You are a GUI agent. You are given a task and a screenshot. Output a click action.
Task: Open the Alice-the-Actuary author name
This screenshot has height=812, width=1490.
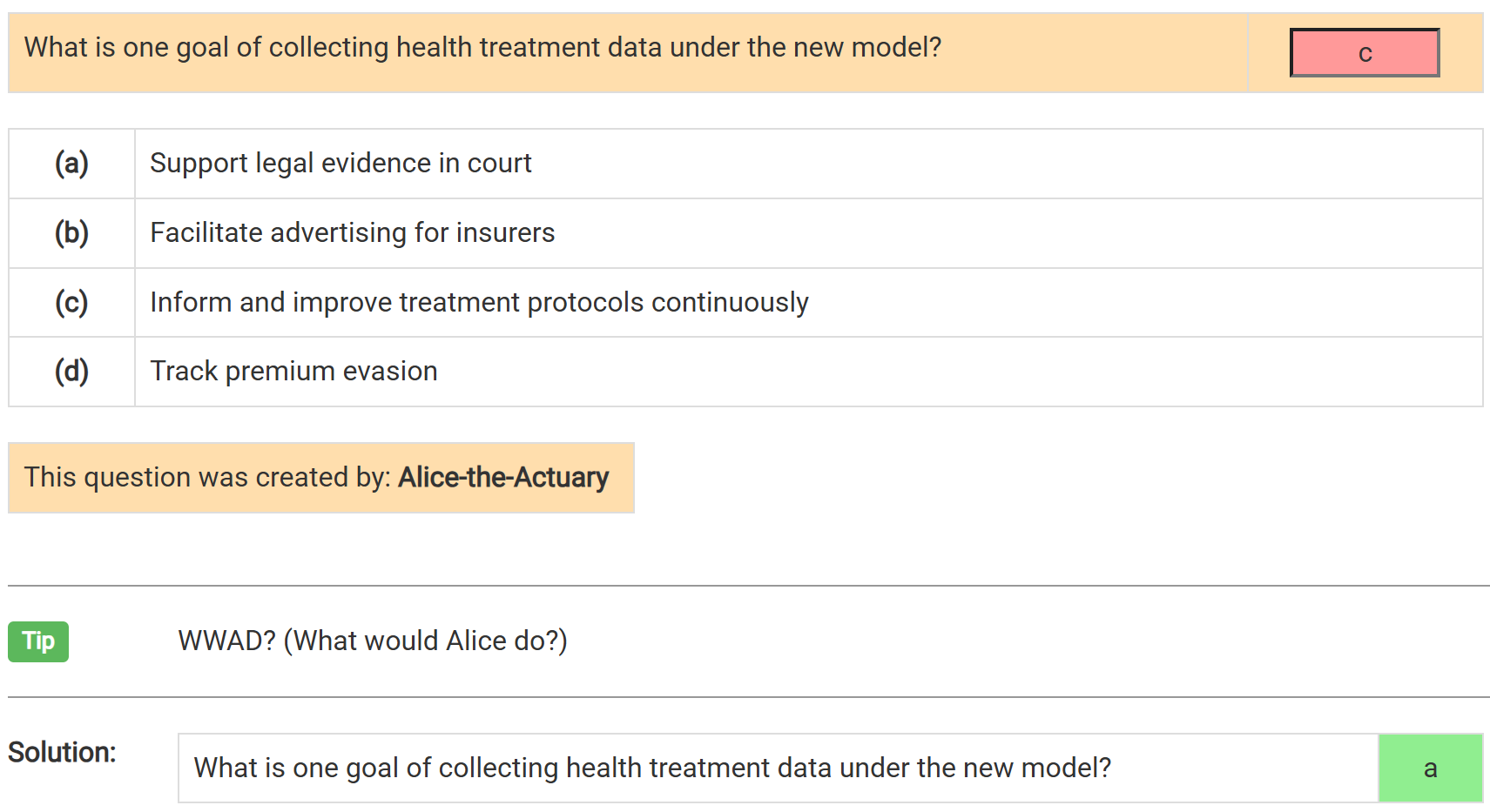503,478
